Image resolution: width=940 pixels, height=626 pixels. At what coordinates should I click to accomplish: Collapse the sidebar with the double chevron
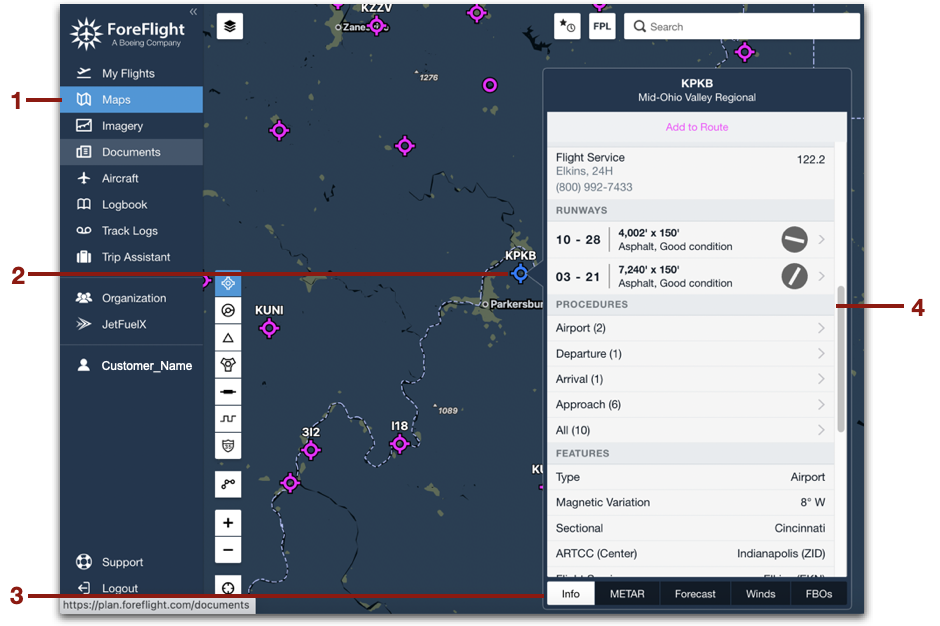(193, 11)
